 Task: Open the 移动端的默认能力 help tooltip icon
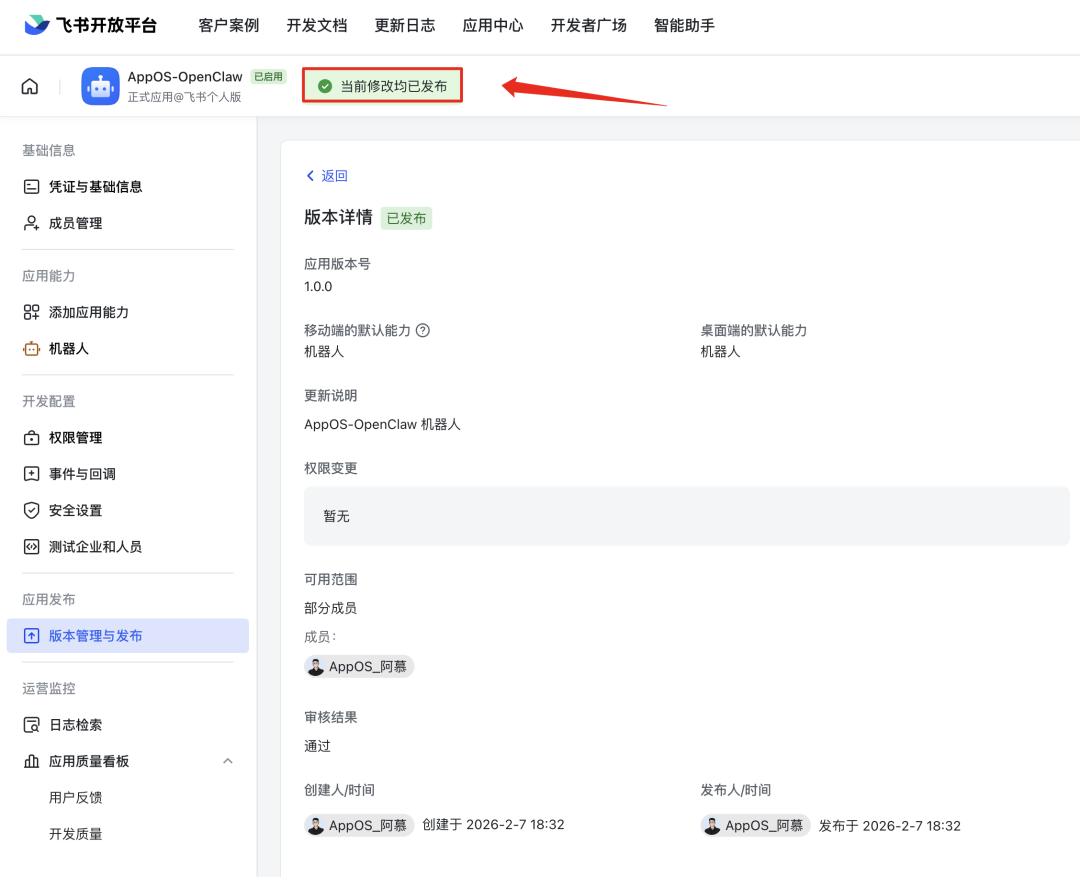424,330
